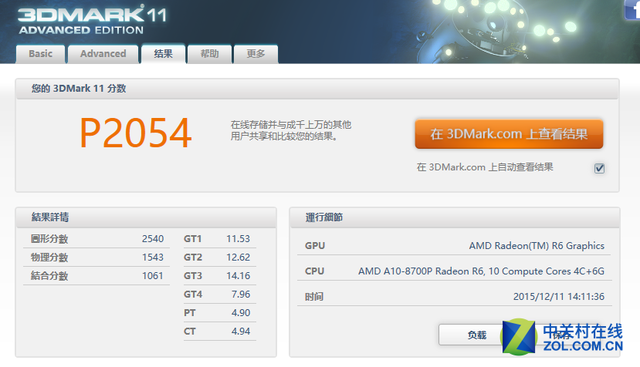This screenshot has height=367, width=640.
Task: Click the 您的 3DMark 11 分数 header
Action: [x=79, y=89]
